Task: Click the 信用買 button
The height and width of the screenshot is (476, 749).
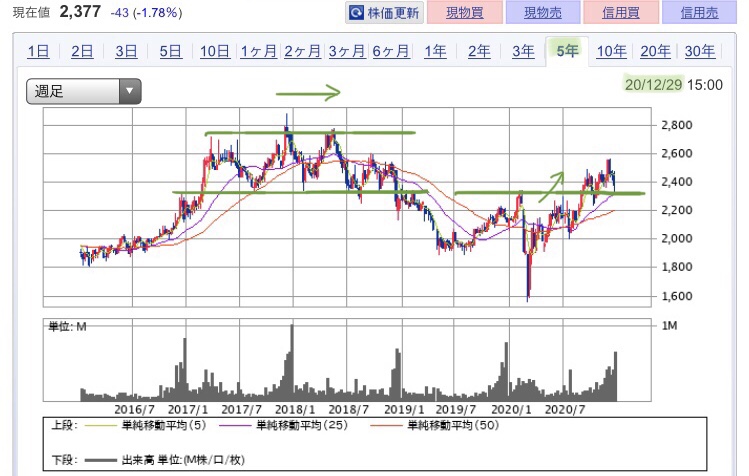Action: pyautogui.click(x=621, y=12)
